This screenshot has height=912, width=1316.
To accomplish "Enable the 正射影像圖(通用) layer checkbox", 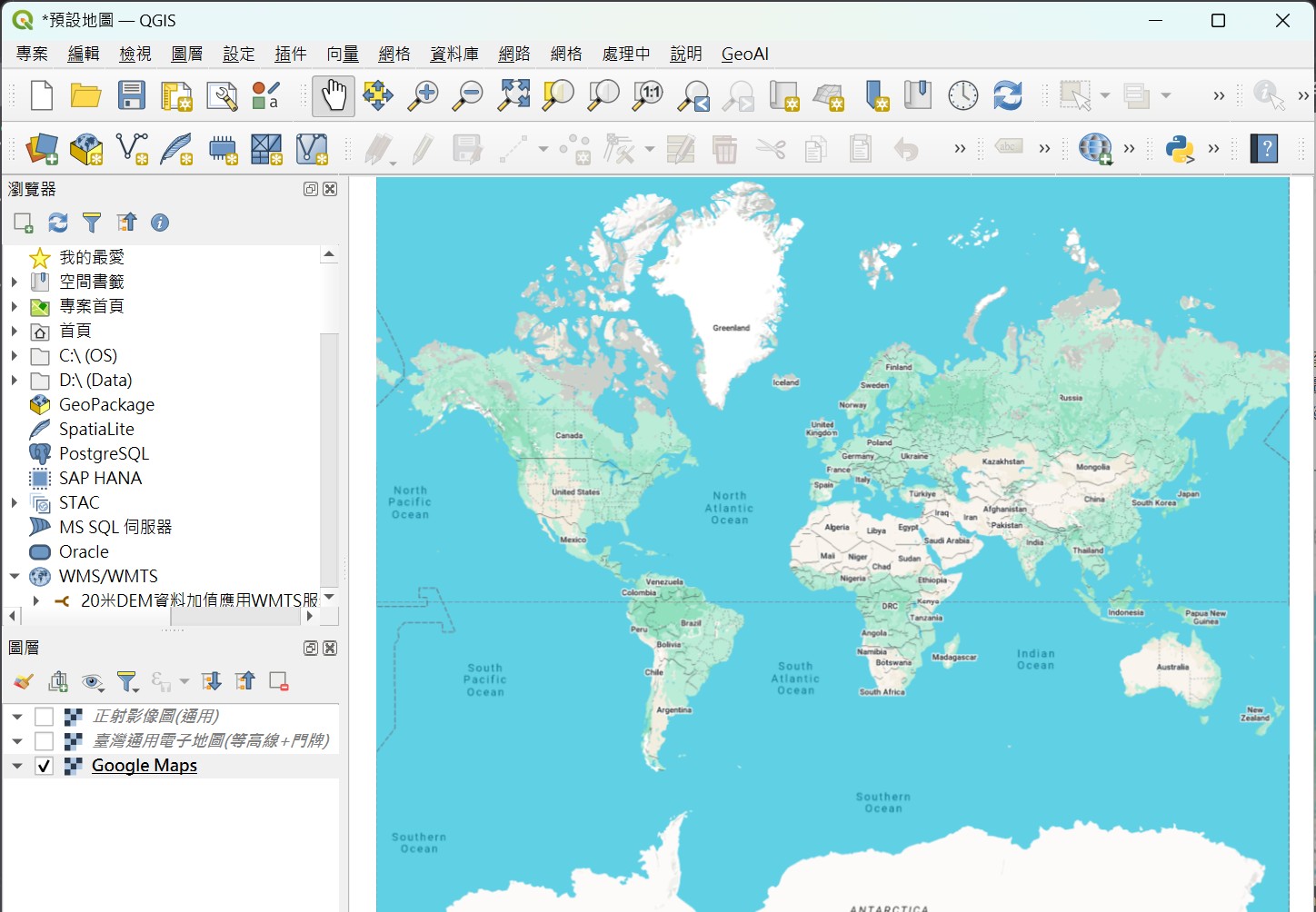I will coord(44,717).
